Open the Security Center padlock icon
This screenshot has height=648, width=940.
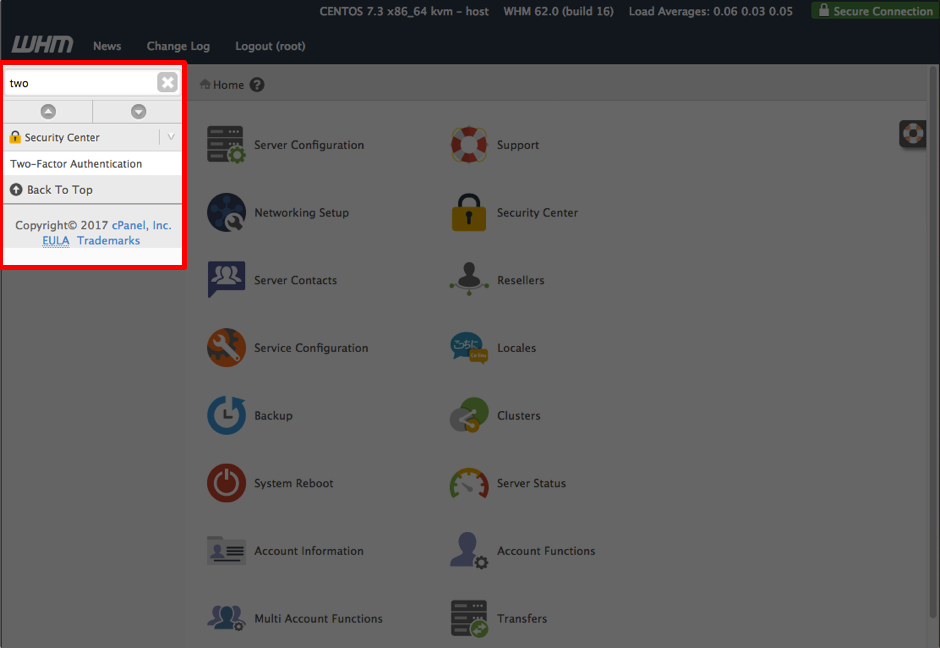click(469, 213)
